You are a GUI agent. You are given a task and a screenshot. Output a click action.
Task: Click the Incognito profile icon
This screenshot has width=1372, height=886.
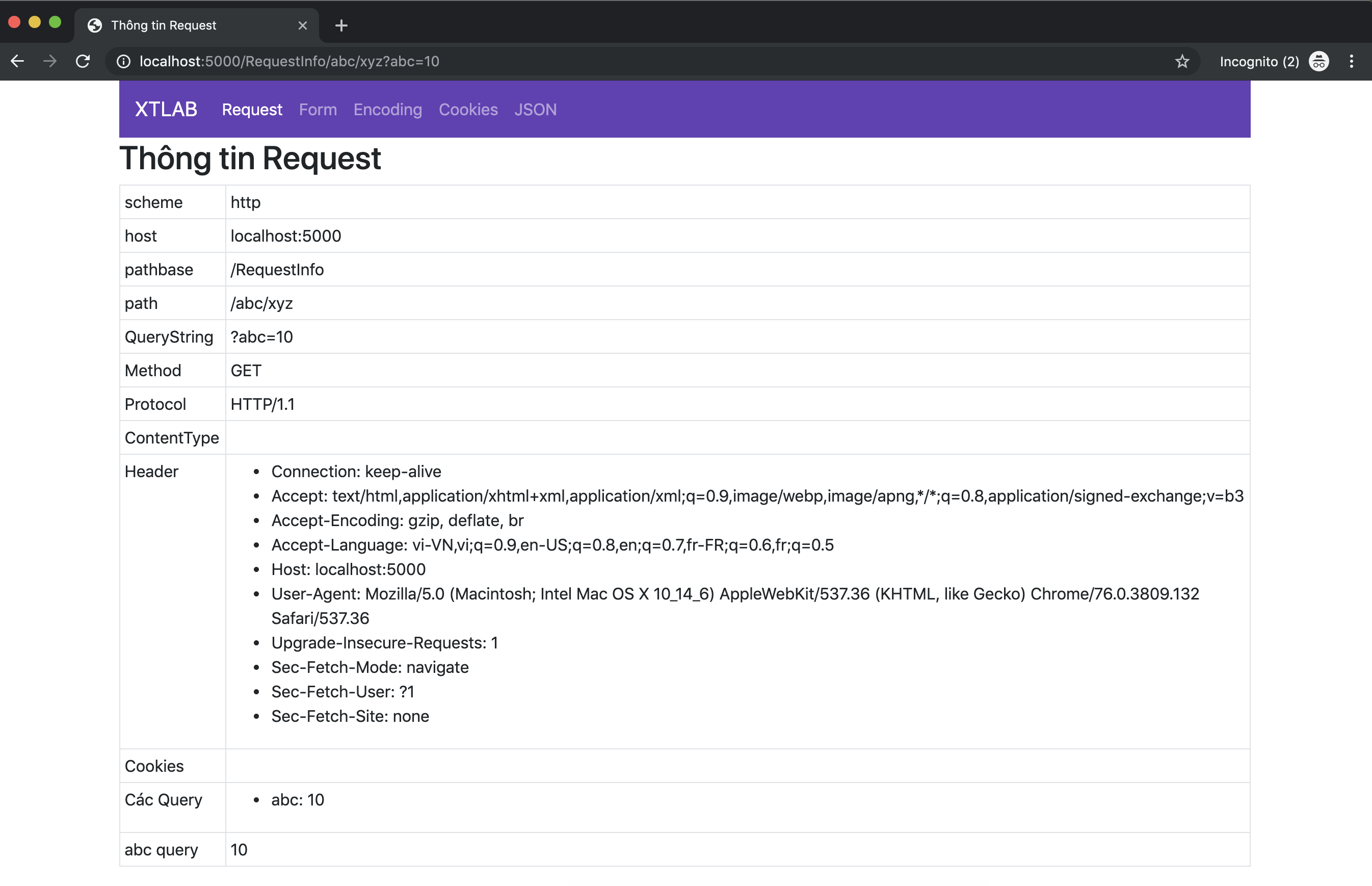1318,62
